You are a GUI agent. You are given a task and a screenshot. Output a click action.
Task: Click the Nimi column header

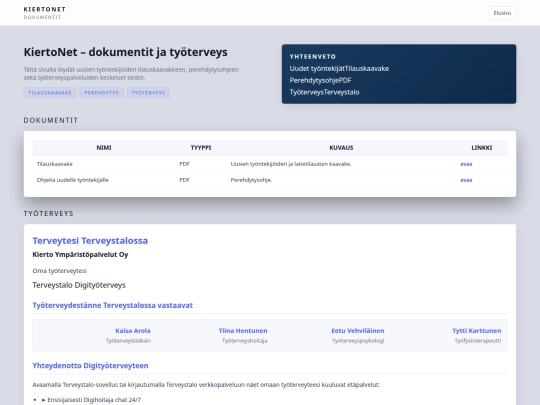104,148
